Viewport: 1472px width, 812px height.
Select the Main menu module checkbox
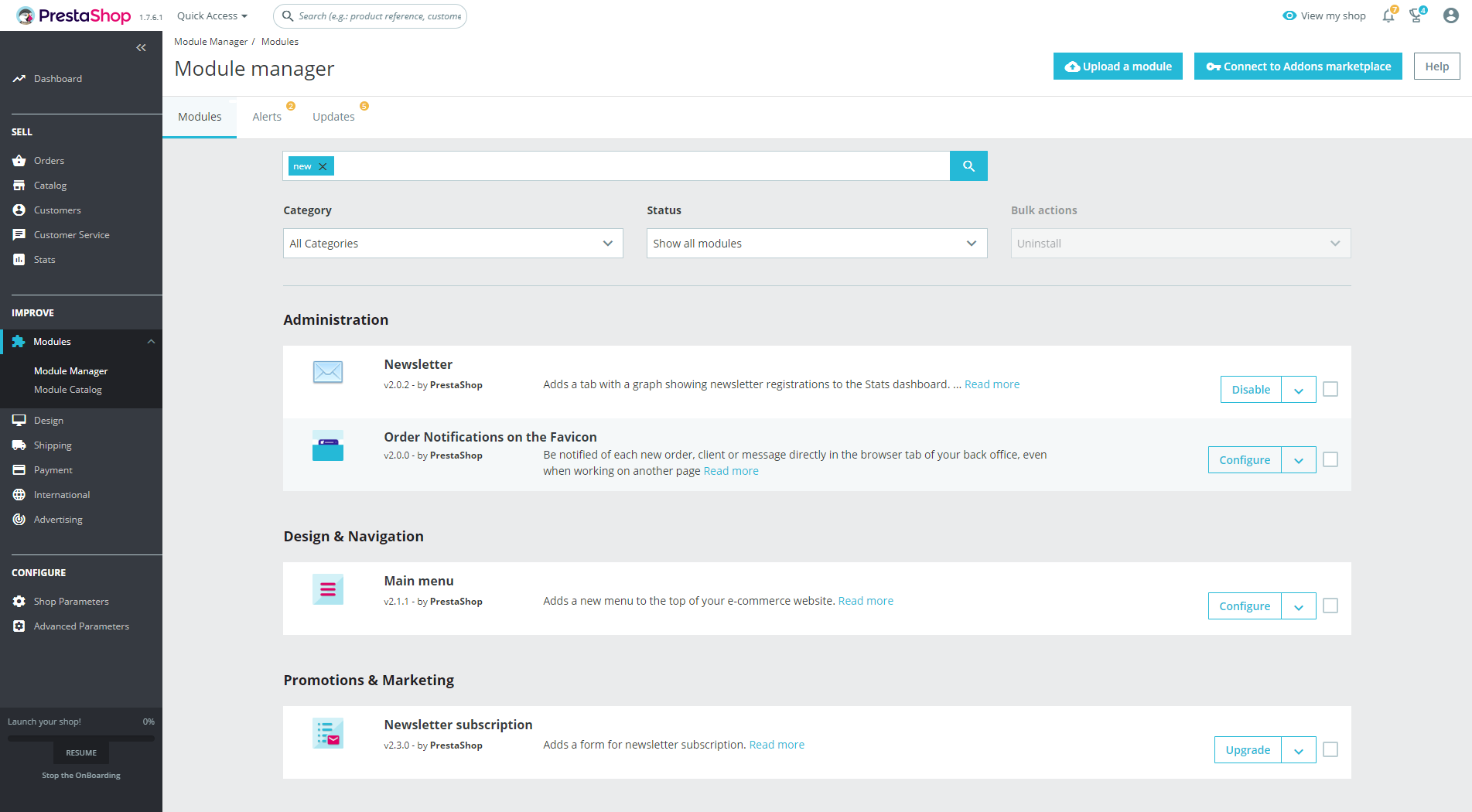coord(1330,606)
